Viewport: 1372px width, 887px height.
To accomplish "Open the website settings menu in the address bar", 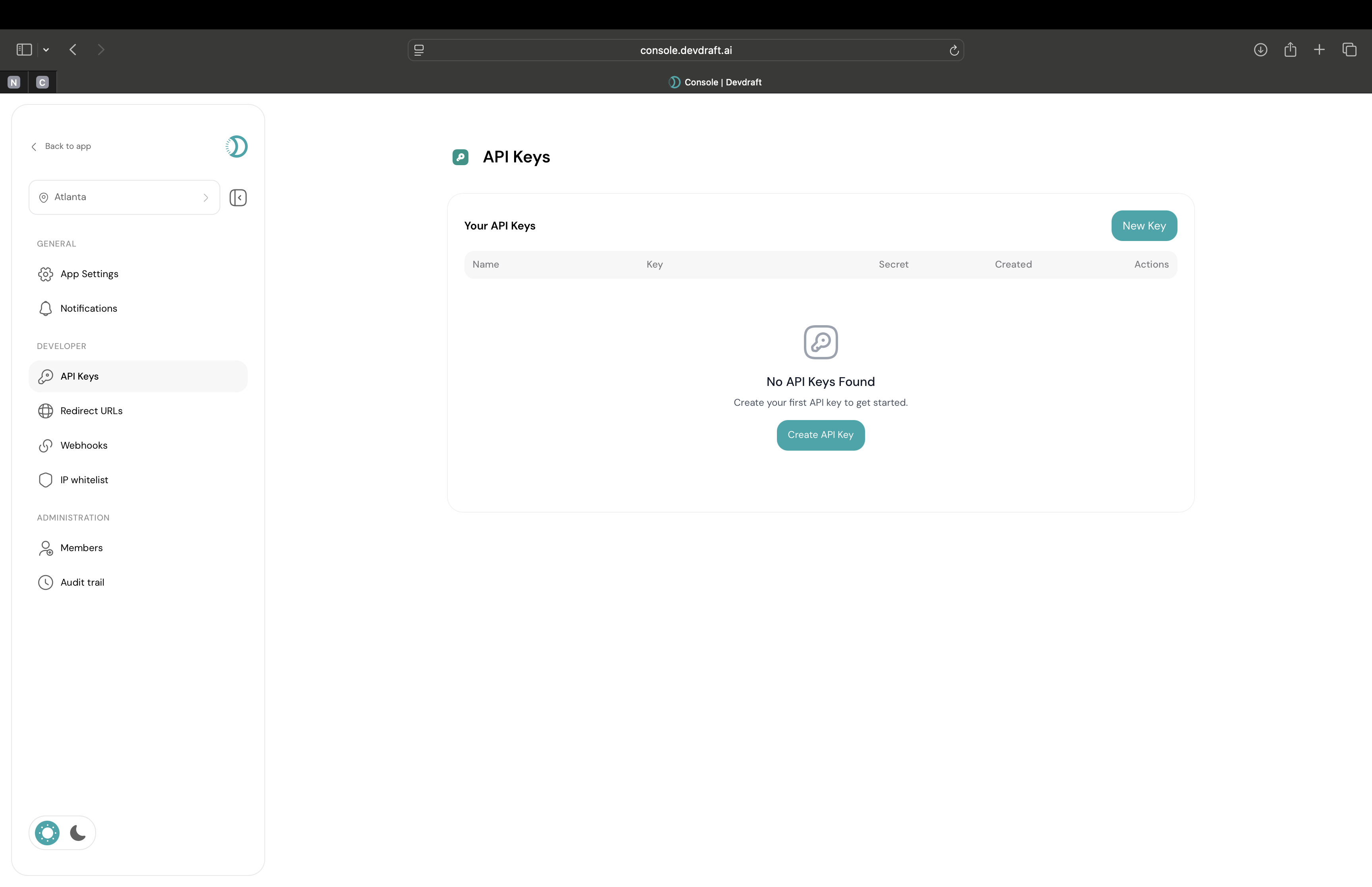I will (418, 50).
